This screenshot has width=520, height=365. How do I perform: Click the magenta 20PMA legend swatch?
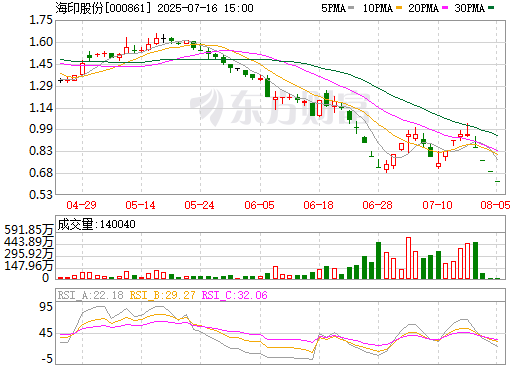[x=445, y=8]
